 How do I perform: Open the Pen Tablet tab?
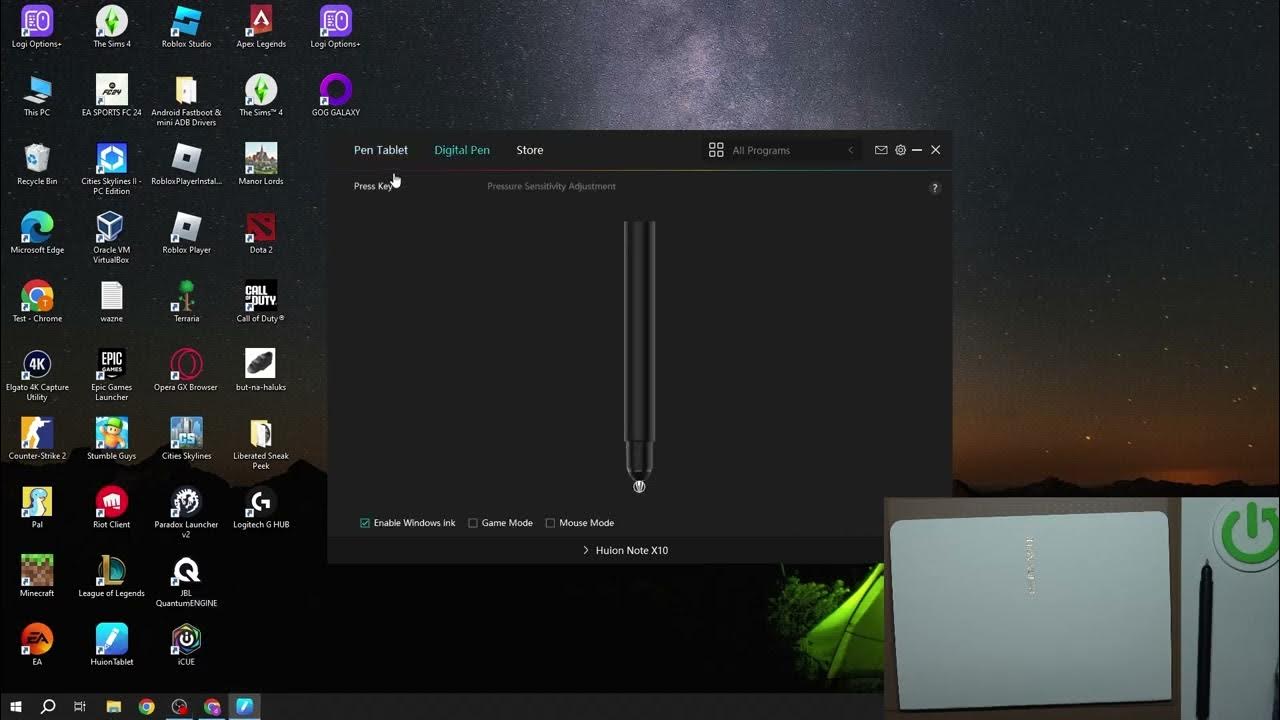point(381,150)
